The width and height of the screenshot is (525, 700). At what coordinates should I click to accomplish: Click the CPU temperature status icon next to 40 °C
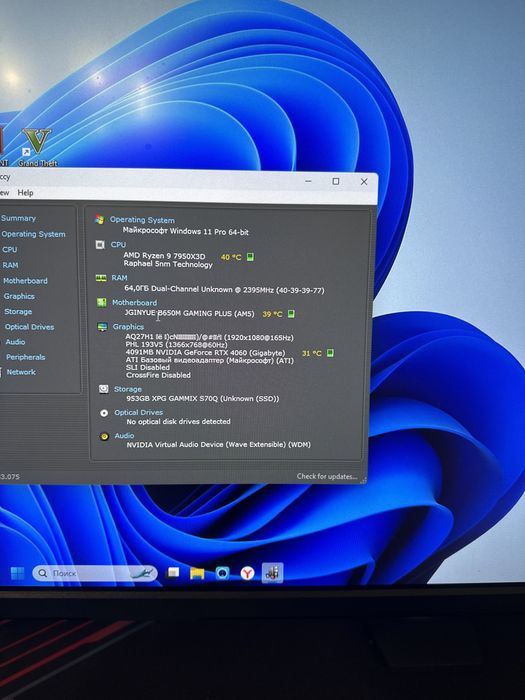tap(250, 257)
